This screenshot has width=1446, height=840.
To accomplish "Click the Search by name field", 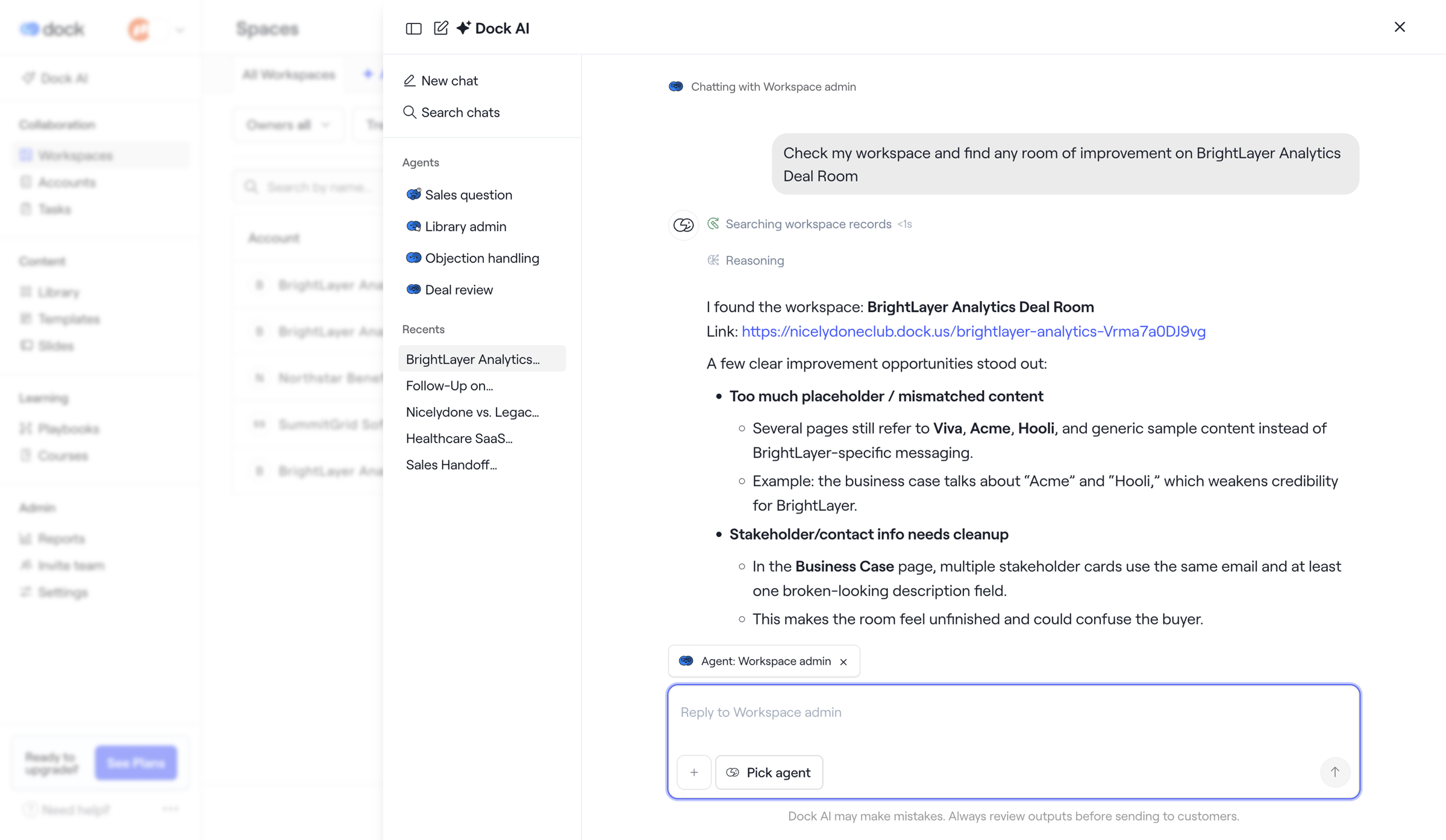I will pos(309,187).
